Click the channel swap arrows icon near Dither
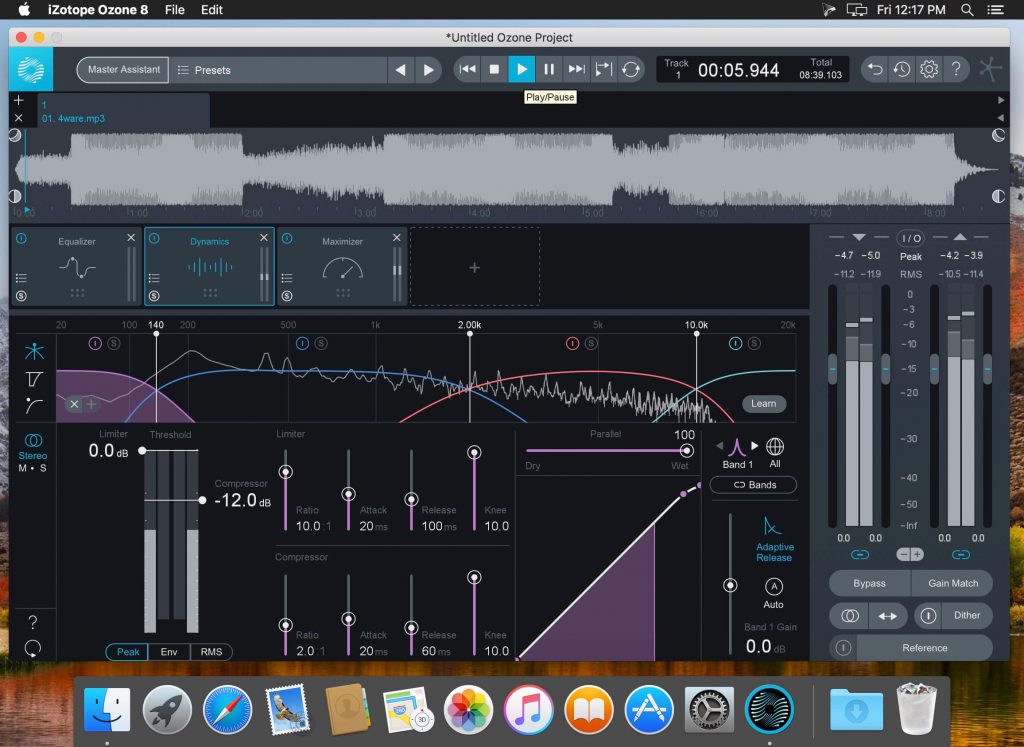Viewport: 1024px width, 747px height. [887, 615]
